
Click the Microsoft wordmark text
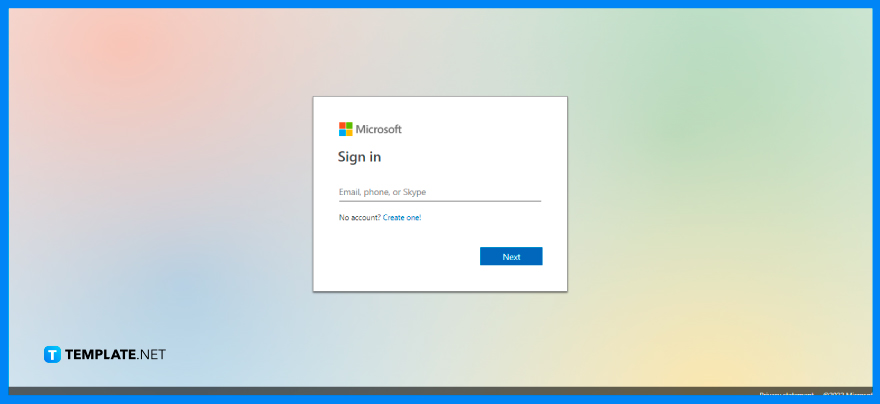[x=379, y=129]
